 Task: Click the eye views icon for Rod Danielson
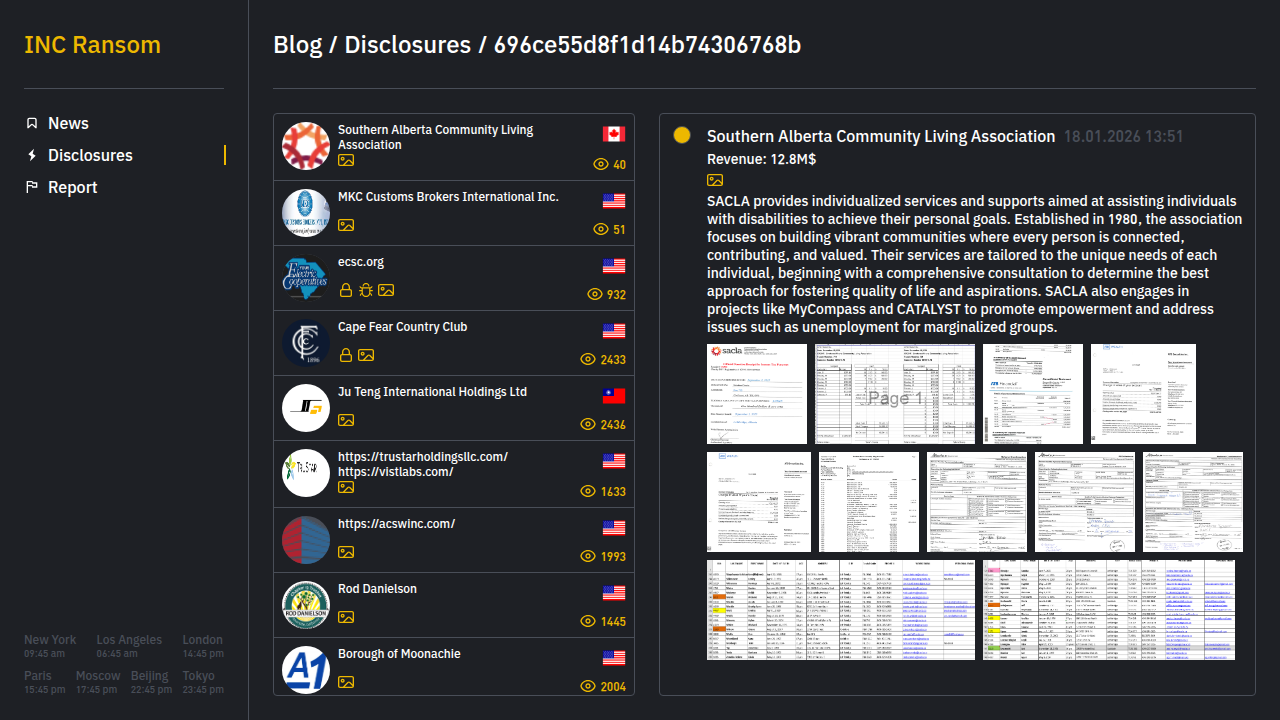(588, 621)
